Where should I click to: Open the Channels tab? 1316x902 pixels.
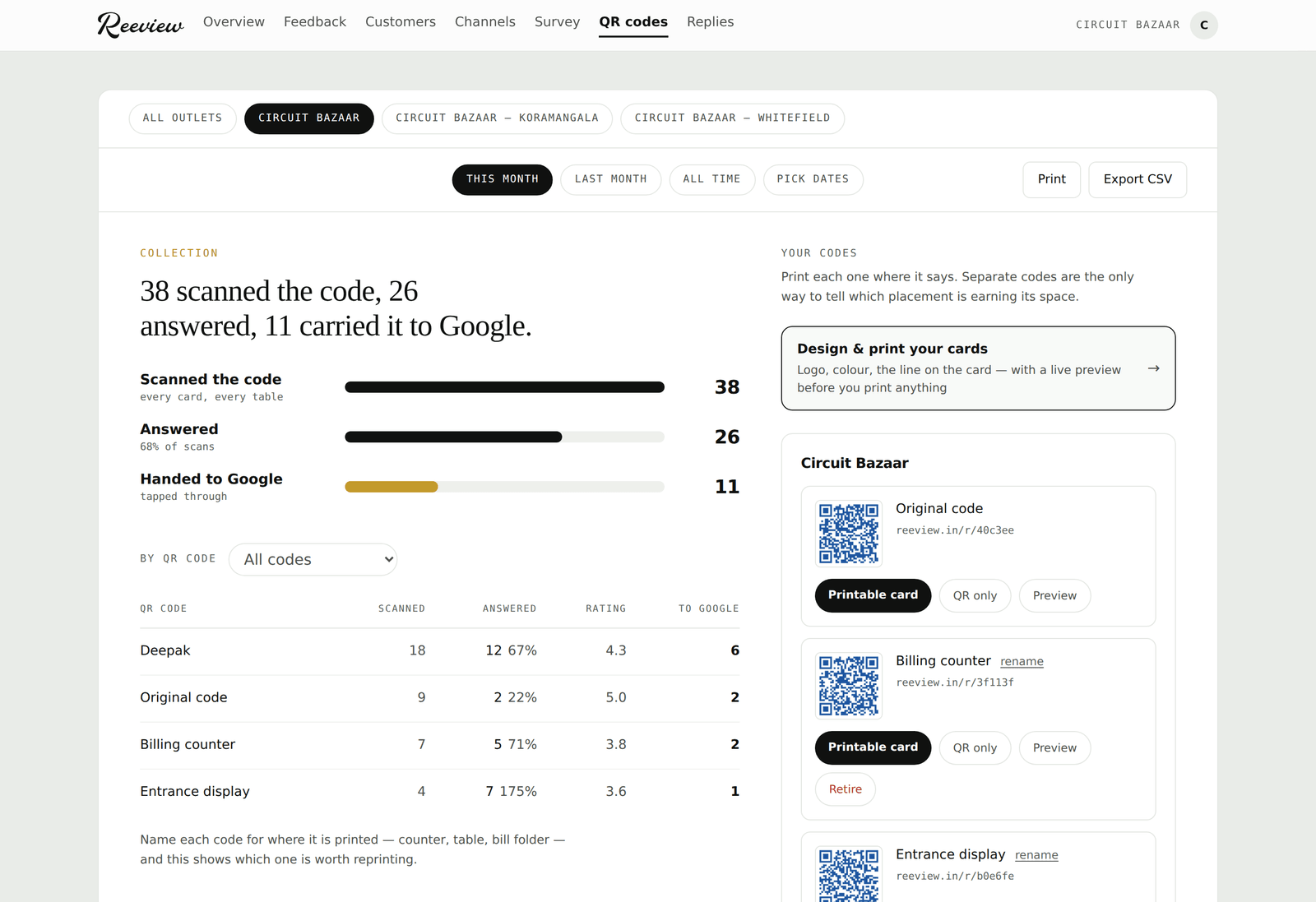(x=485, y=22)
